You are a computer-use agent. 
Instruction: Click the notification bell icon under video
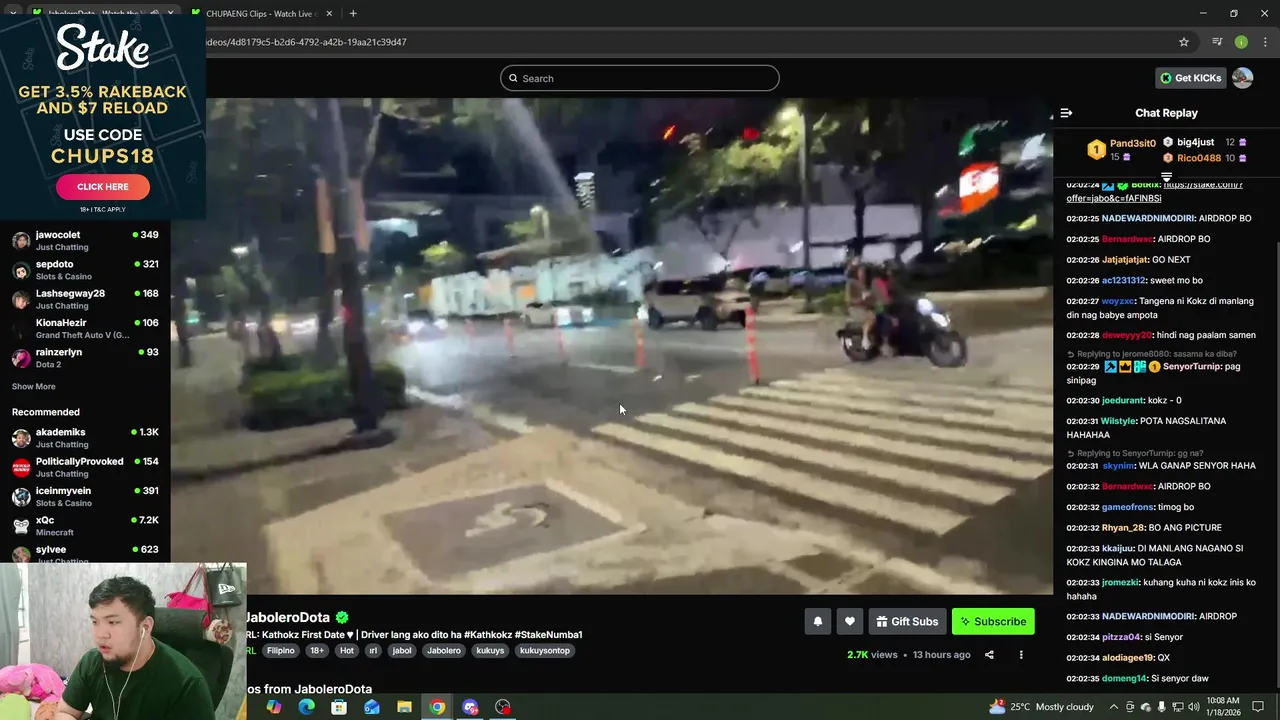pos(818,621)
